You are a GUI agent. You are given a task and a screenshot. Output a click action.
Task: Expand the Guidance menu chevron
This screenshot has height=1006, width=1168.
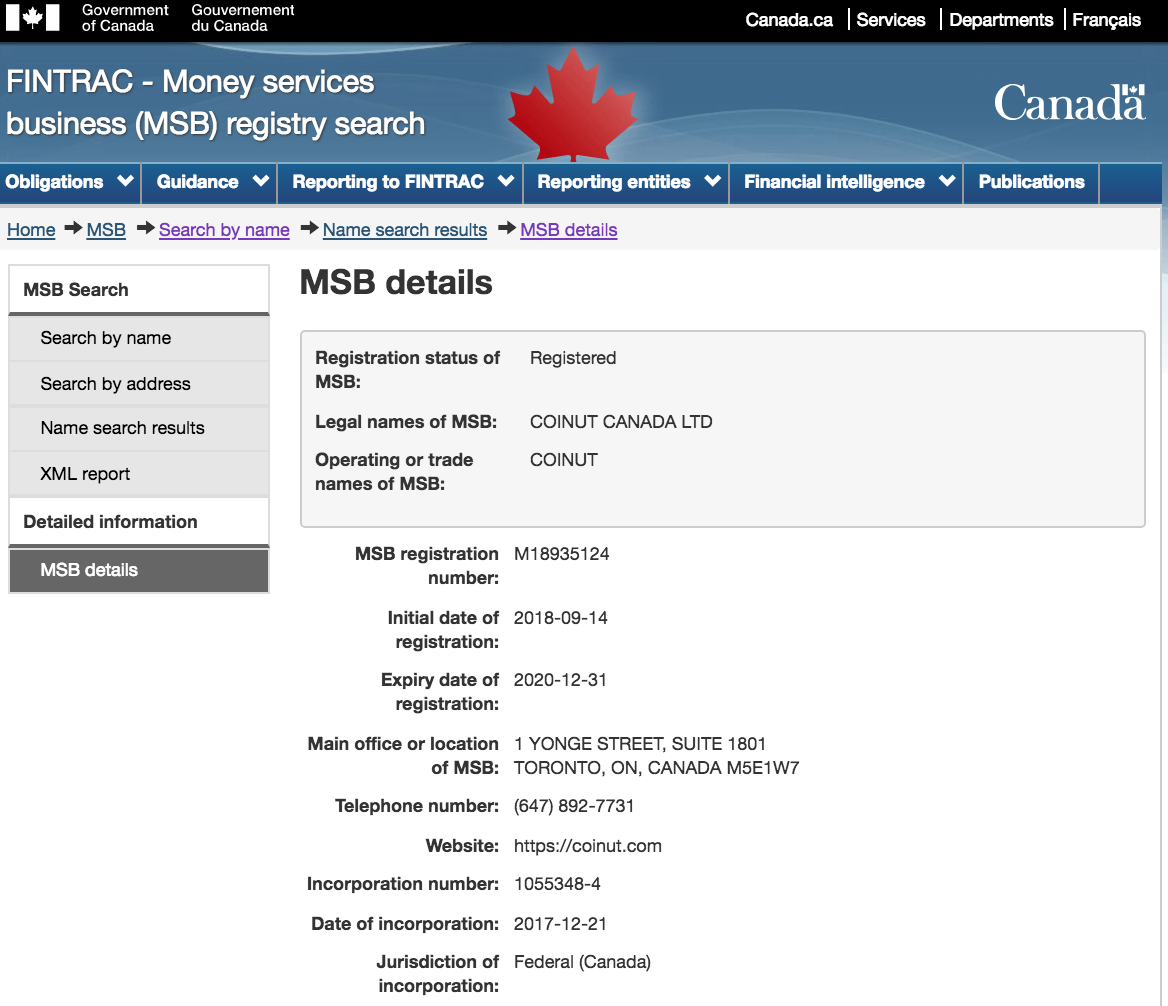[x=261, y=181]
